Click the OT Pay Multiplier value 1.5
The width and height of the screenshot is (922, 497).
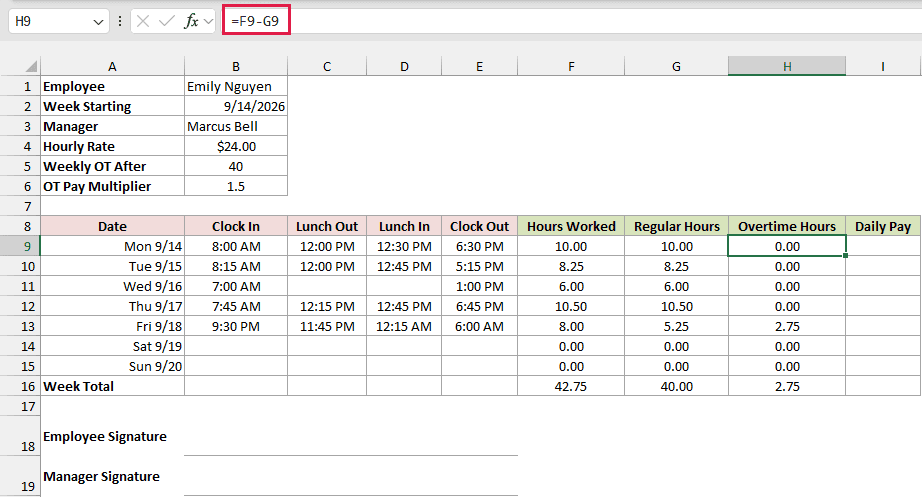click(x=236, y=186)
